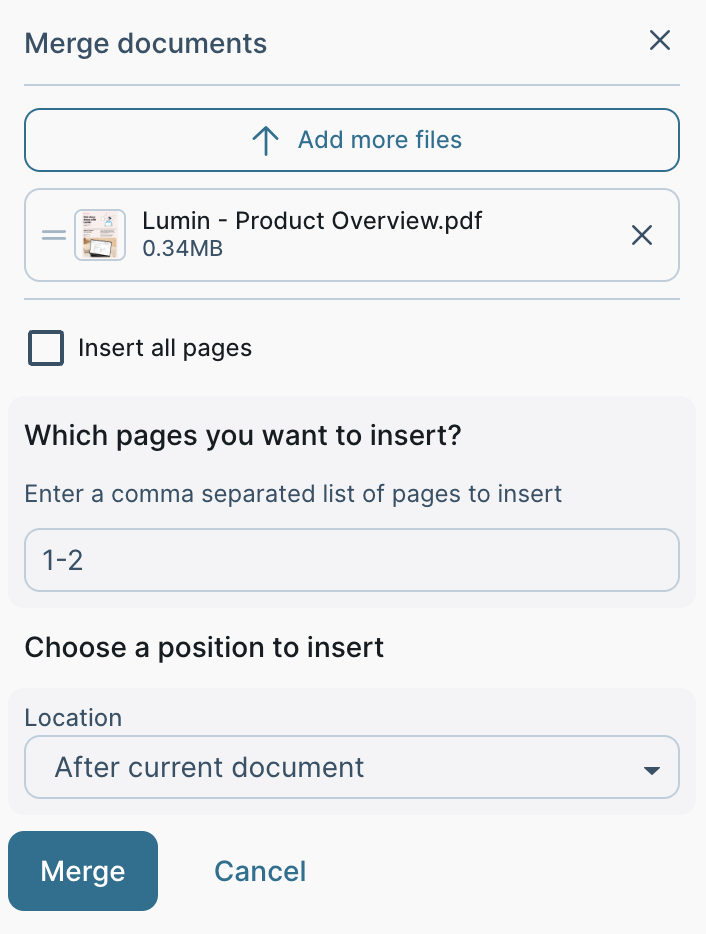Image resolution: width=706 pixels, height=934 pixels.
Task: Click the pages input field showing 1-2
Action: click(352, 560)
